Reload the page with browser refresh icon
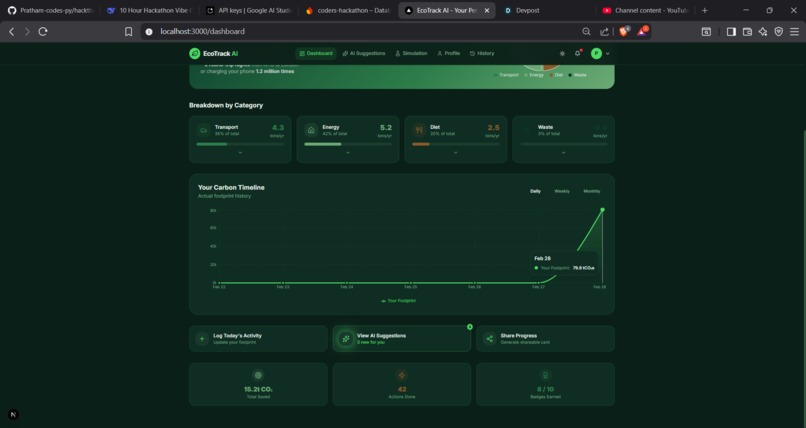Image resolution: width=806 pixels, height=428 pixels. [43, 31]
